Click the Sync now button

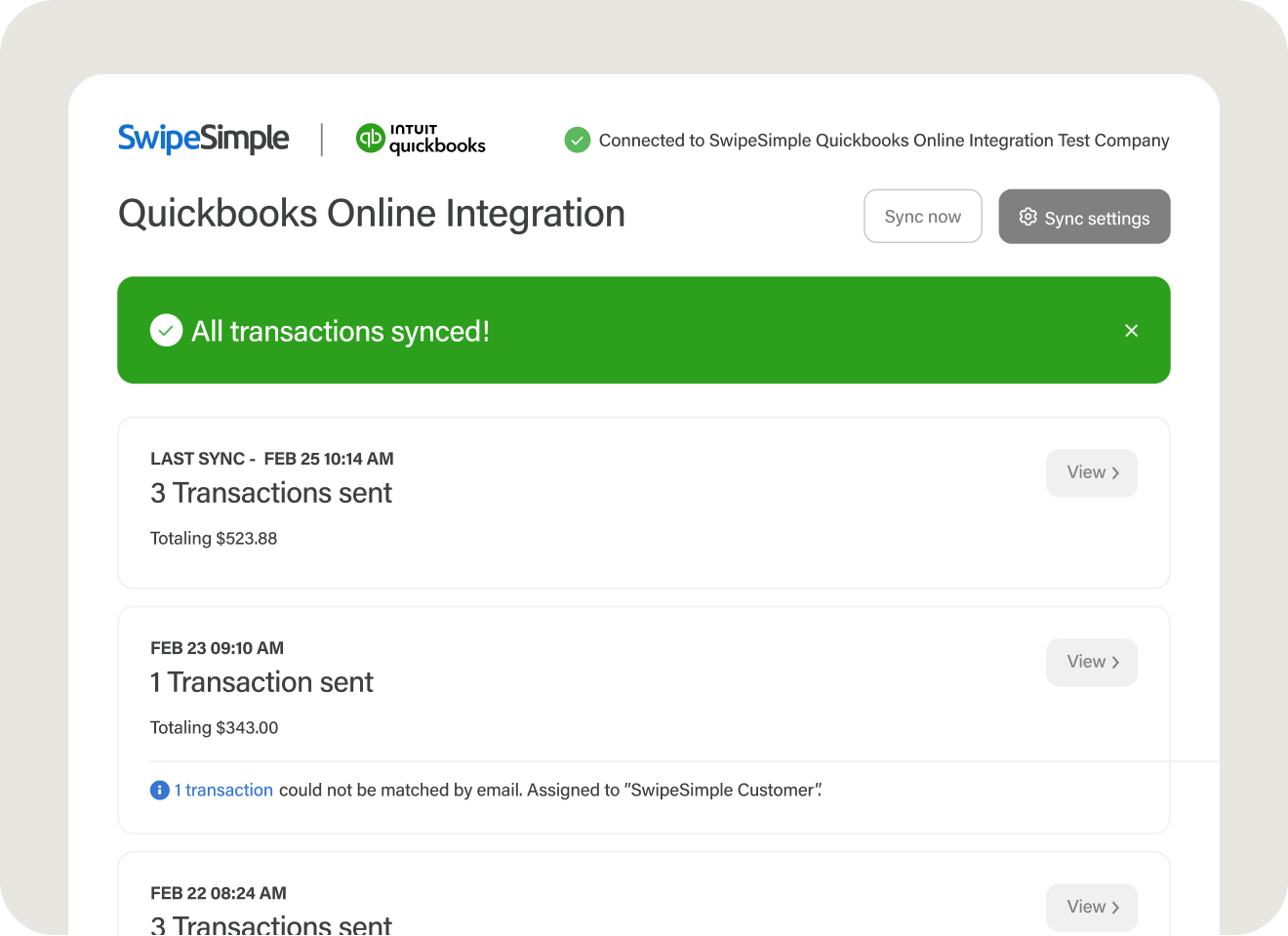[x=922, y=217]
